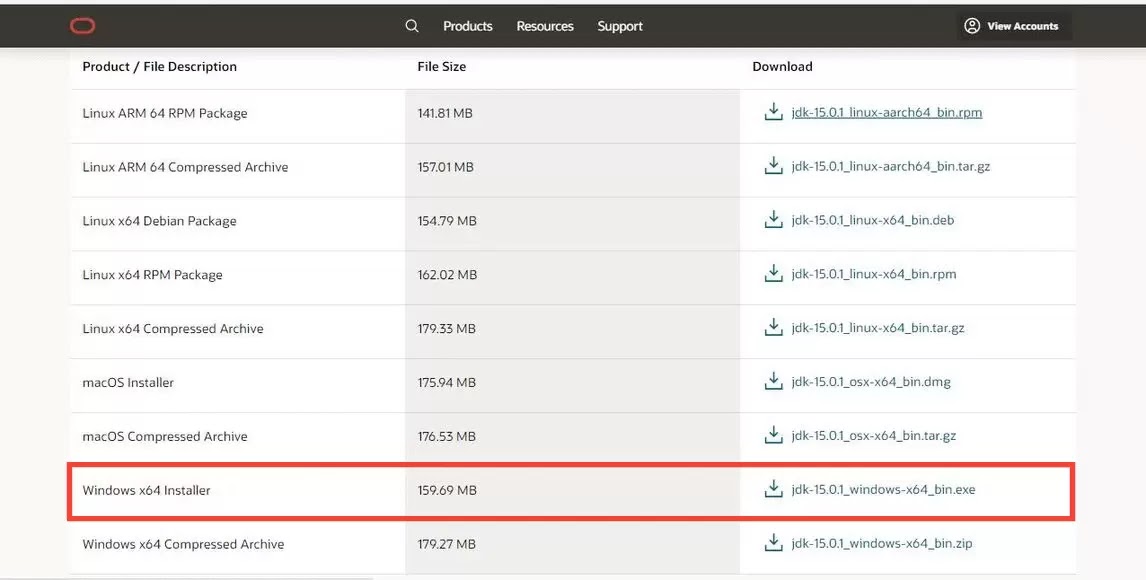Download jdk-15.0.1_osx-x64_bin.dmg link
Image resolution: width=1146 pixels, height=580 pixels.
pos(871,382)
